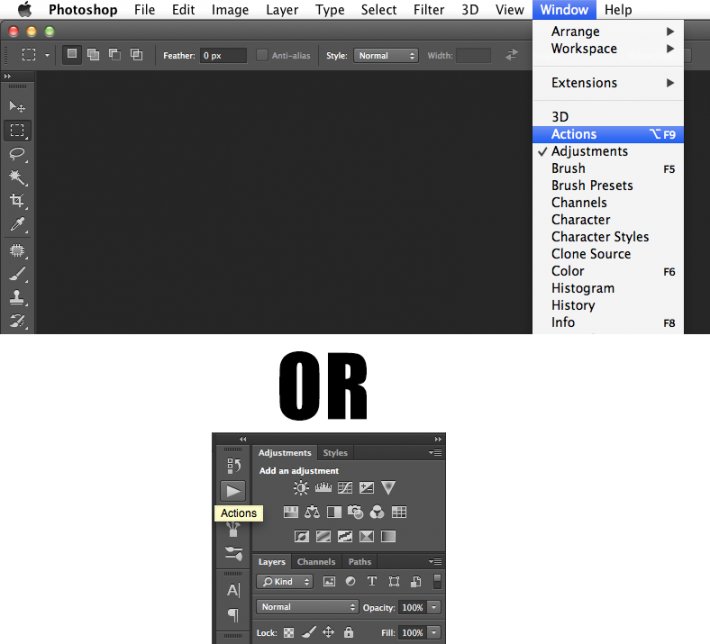Expand the Workspace submenu
710x644 pixels.
608,48
